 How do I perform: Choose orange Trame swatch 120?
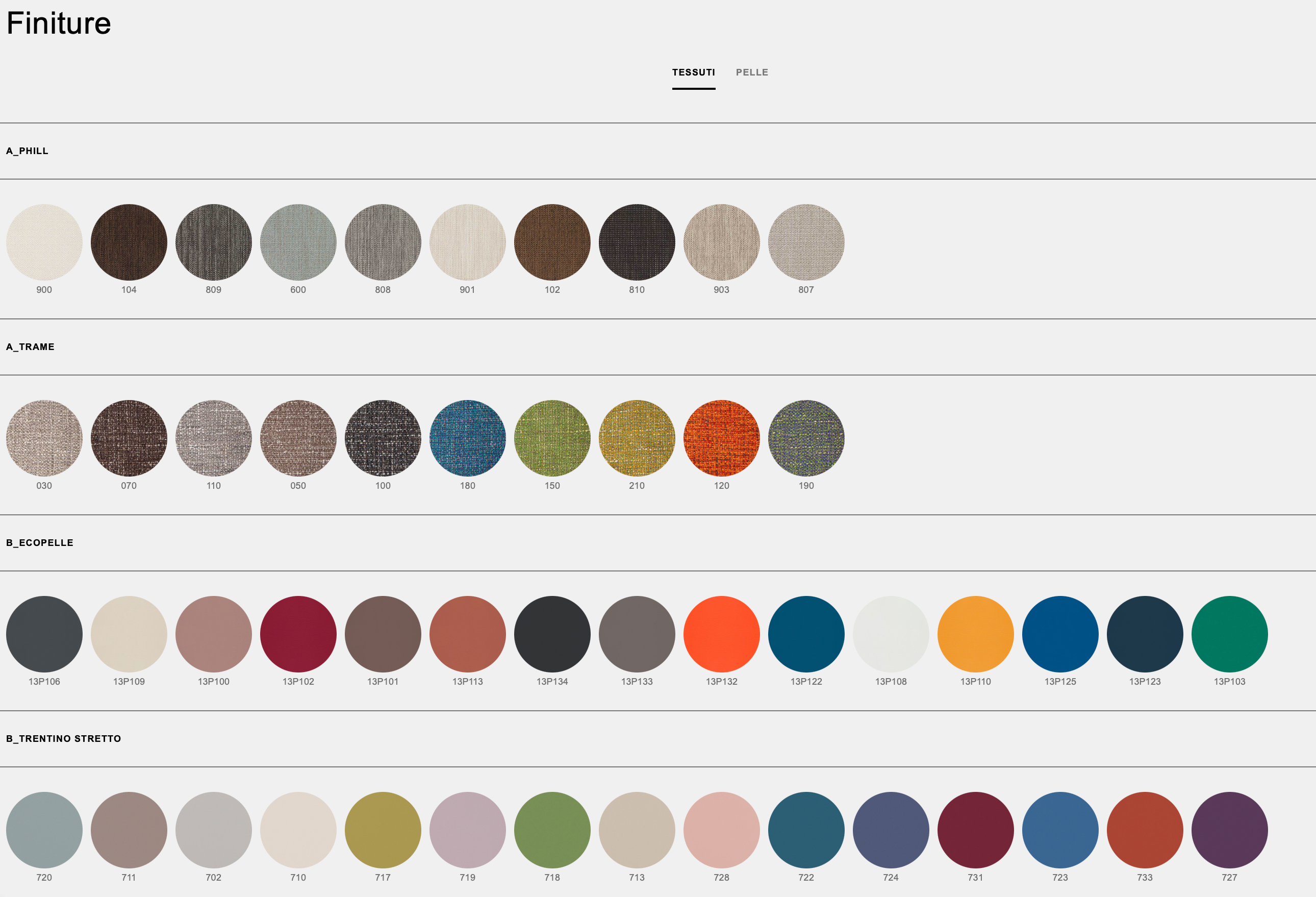click(x=721, y=438)
